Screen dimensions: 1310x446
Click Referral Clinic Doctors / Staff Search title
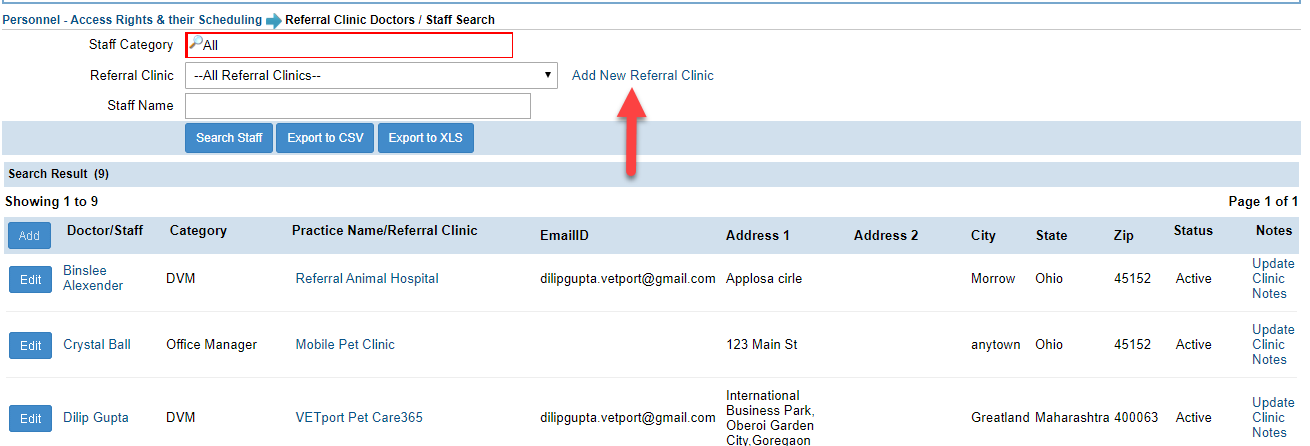coord(390,19)
